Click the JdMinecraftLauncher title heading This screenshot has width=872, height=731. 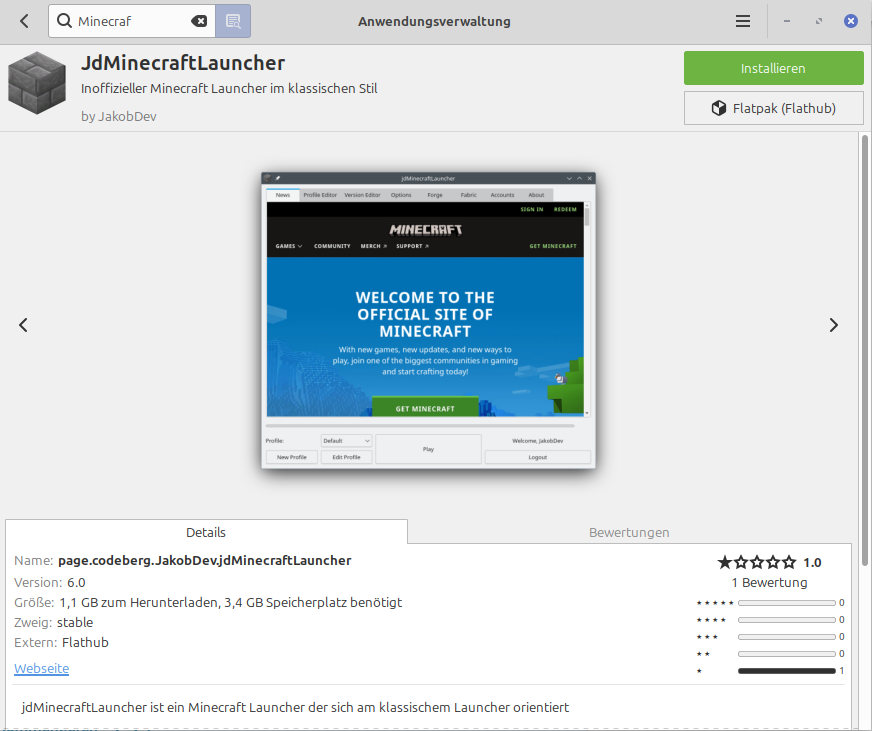(x=183, y=63)
